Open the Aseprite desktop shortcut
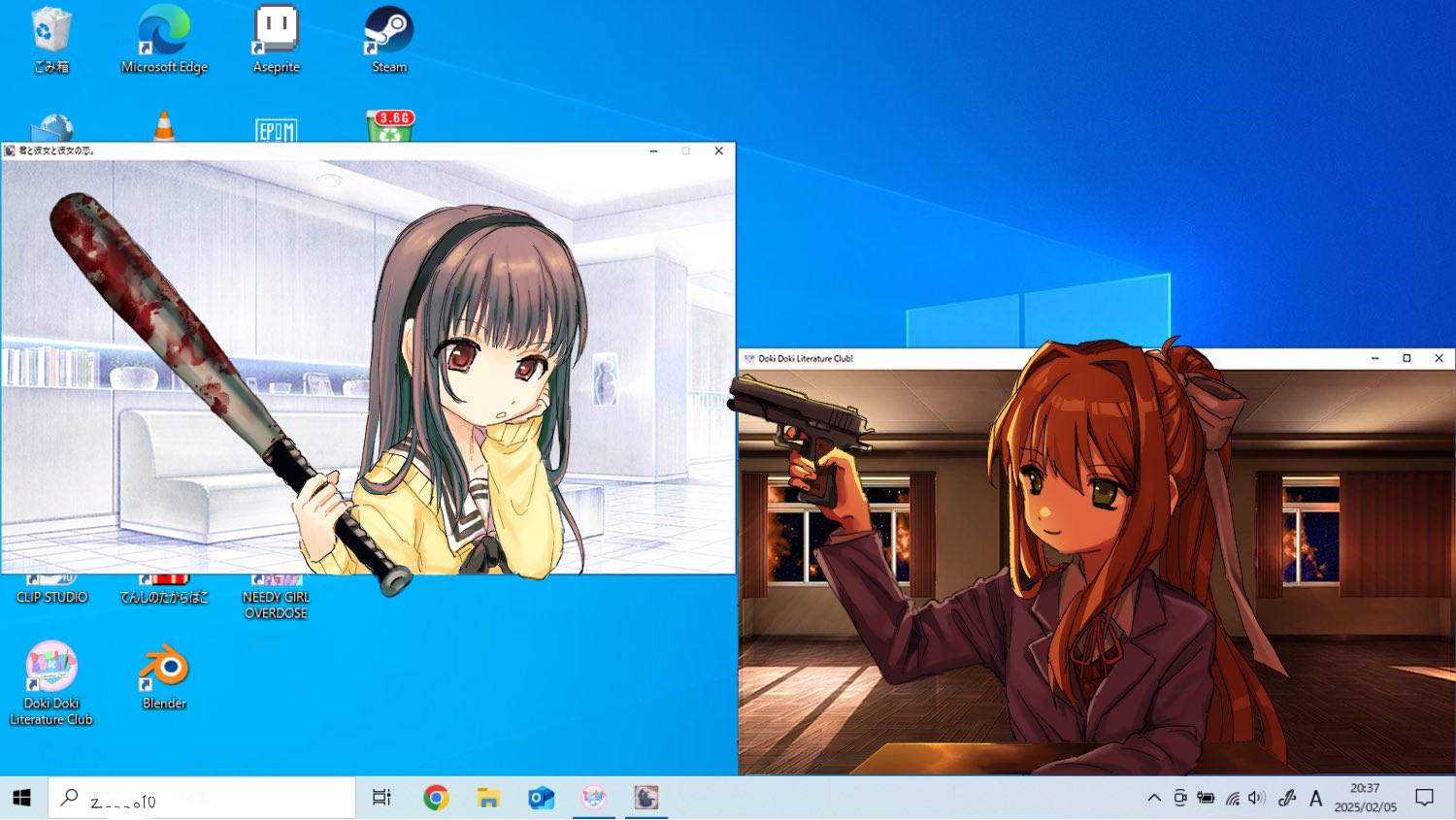Screen dimensions: 1456x820 [x=277, y=40]
